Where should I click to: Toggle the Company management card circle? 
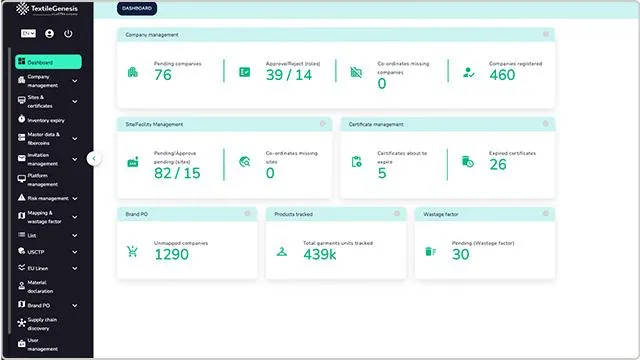[546, 34]
